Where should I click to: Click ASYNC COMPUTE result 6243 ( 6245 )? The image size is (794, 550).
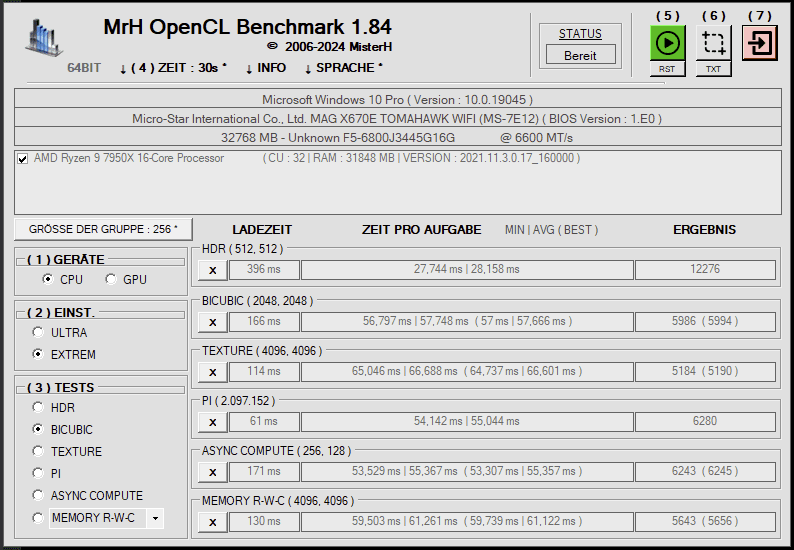click(x=705, y=472)
